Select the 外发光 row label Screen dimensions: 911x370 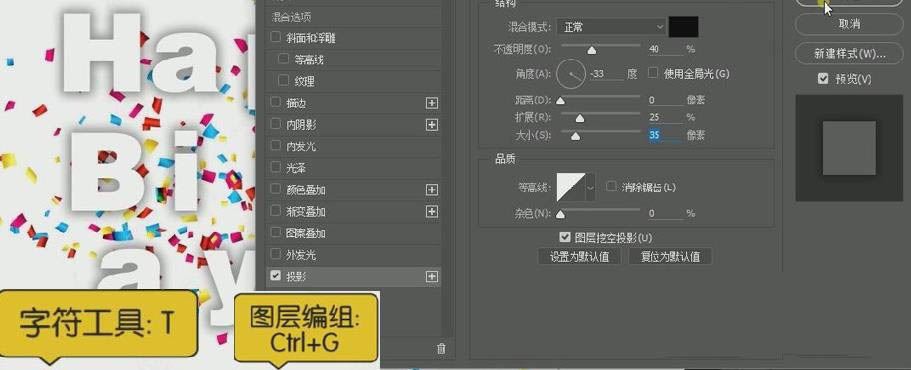[x=301, y=255]
